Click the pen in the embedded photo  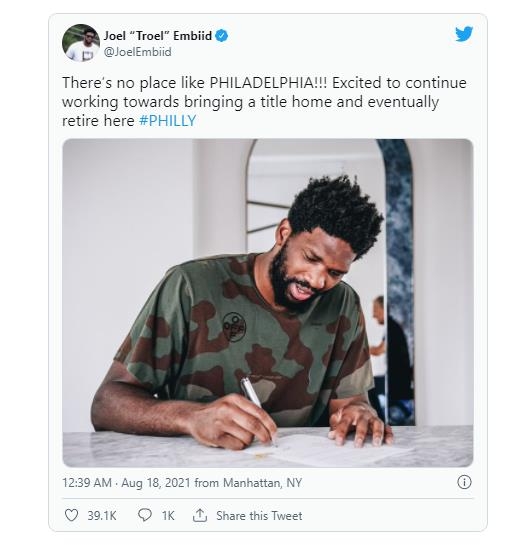pyautogui.click(x=256, y=404)
